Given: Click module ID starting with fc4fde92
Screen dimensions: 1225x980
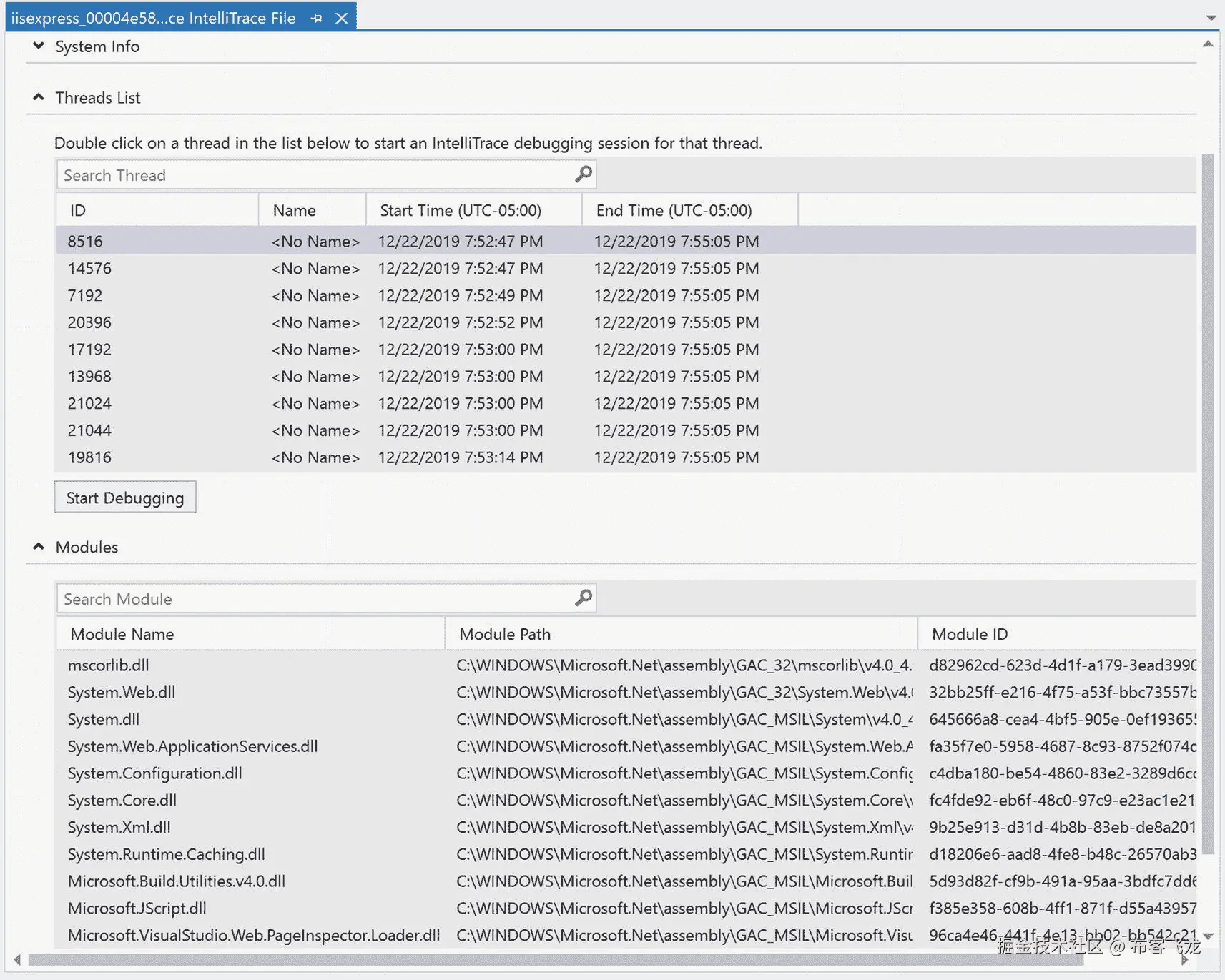Looking at the screenshot, I should pyautogui.click(x=1062, y=801).
